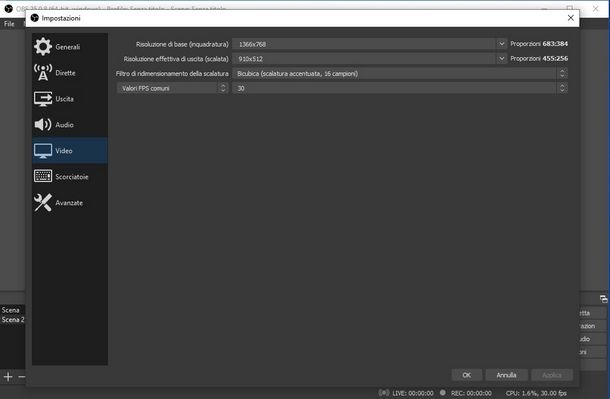This screenshot has height=399, width=610.
Task: Open the Filtro di ridimensionamento combo box
Action: point(400,74)
